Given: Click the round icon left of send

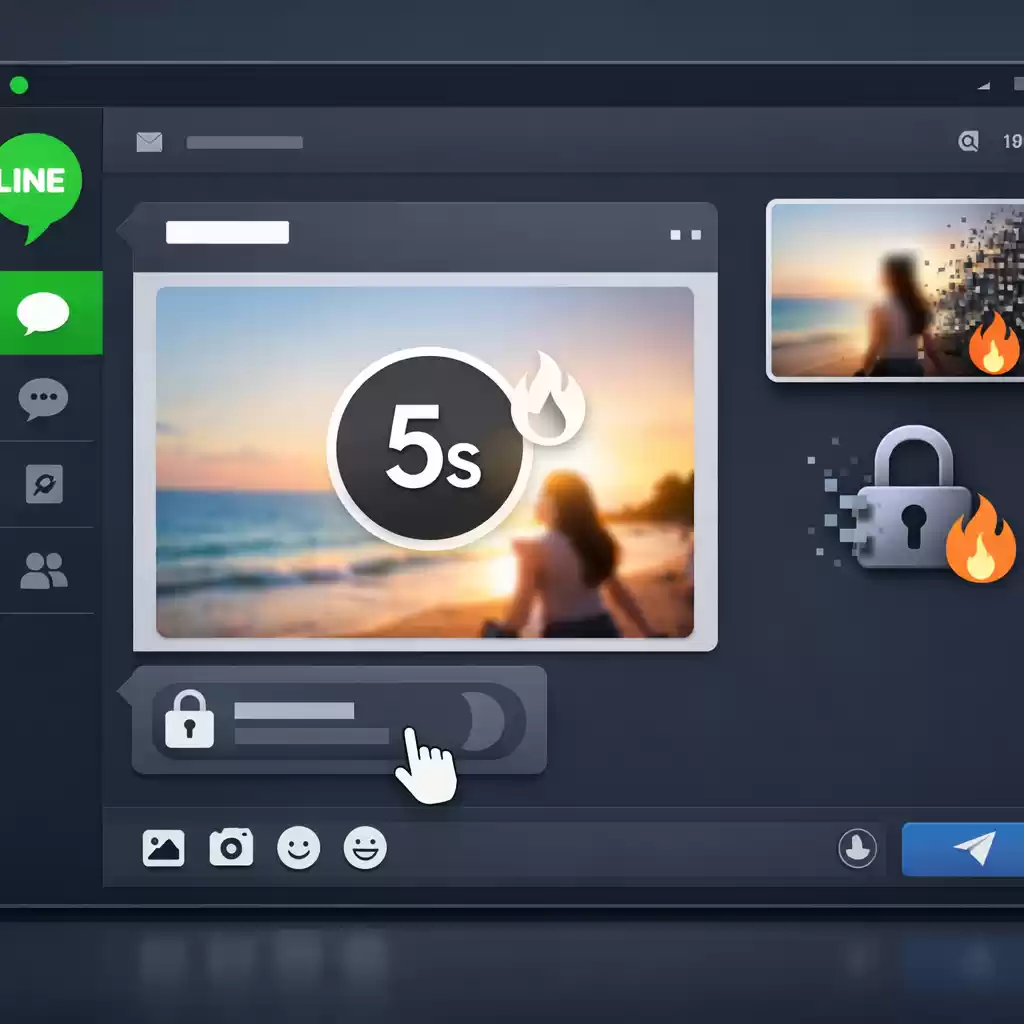Looking at the screenshot, I should click(x=857, y=849).
